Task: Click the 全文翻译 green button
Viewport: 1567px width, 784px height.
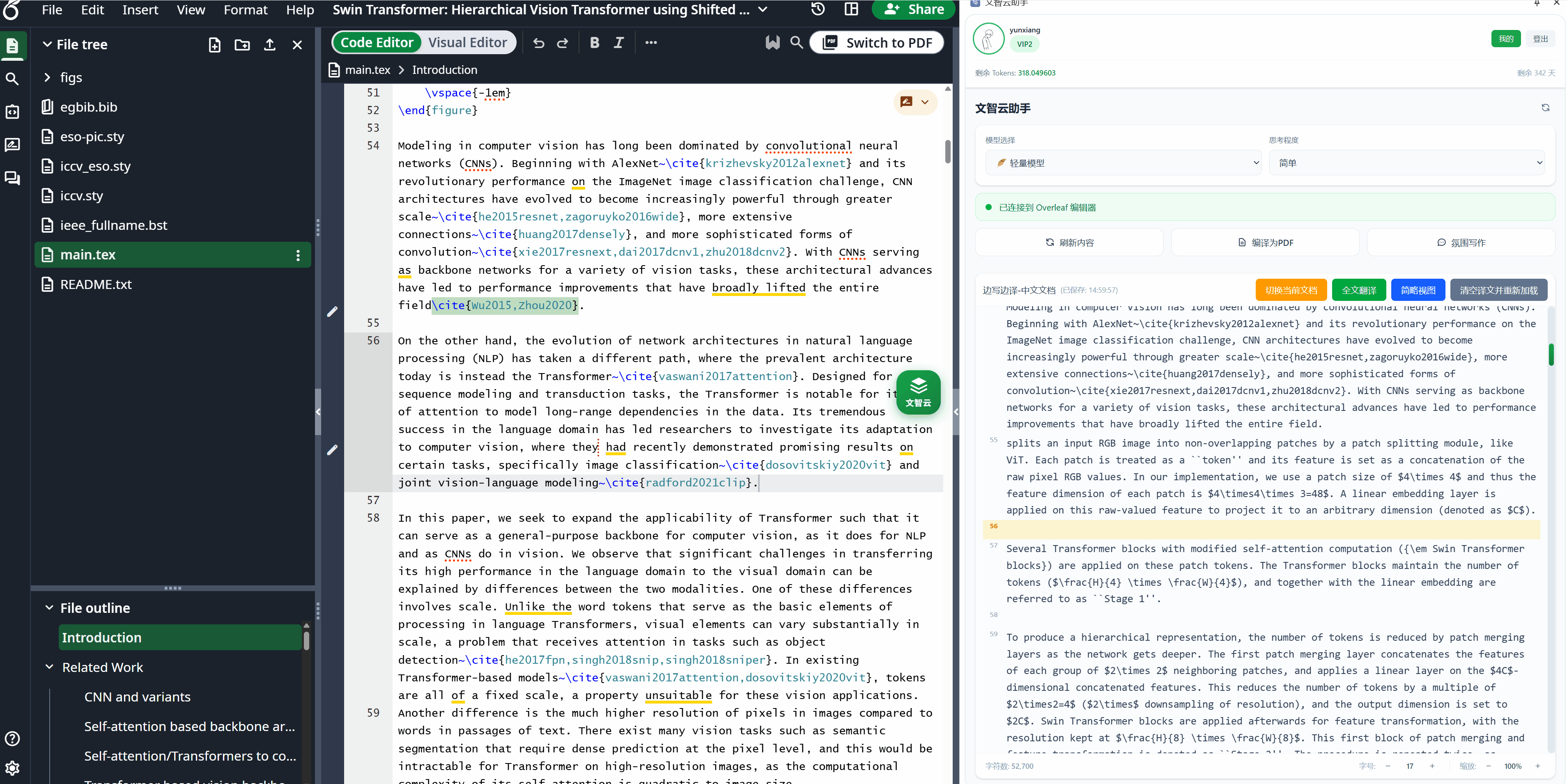Action: [x=1358, y=290]
